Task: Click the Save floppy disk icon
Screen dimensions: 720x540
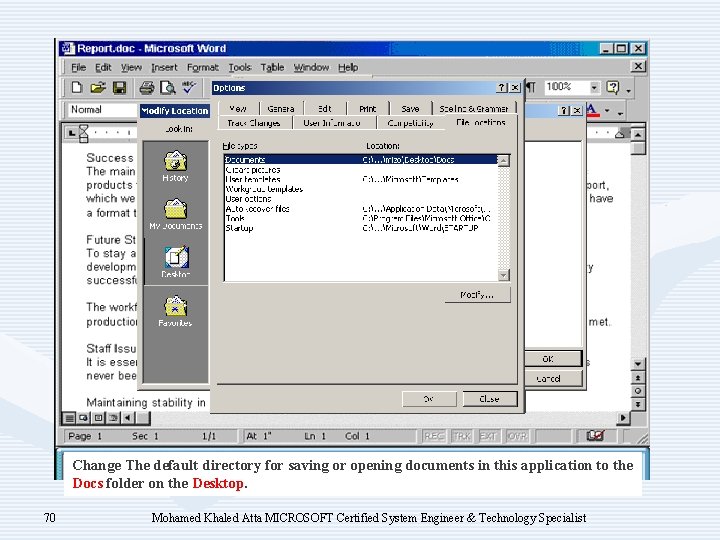Action: [x=119, y=87]
